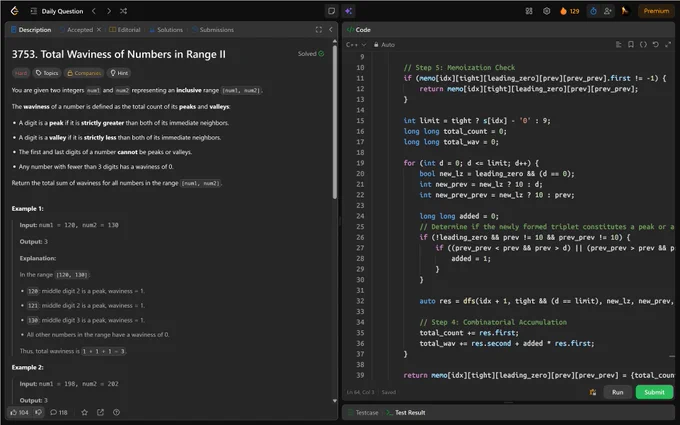View the 129 streak flame counter
Viewport: 680px width, 425px height.
pos(570,11)
